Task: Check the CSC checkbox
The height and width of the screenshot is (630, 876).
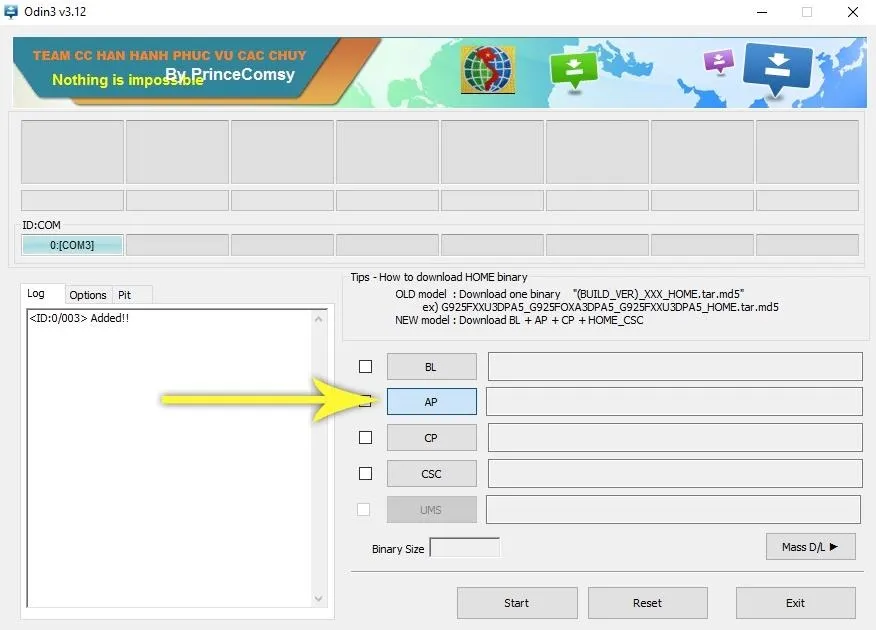Action: coord(365,474)
